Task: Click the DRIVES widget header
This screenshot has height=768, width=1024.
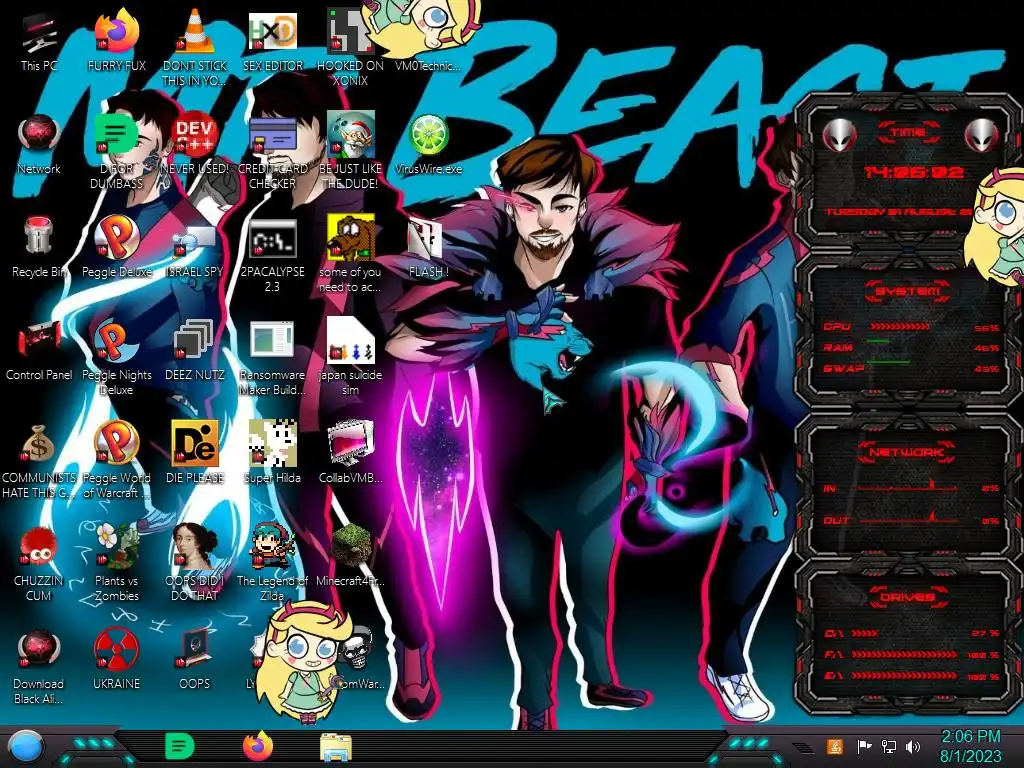Action: [x=907, y=597]
